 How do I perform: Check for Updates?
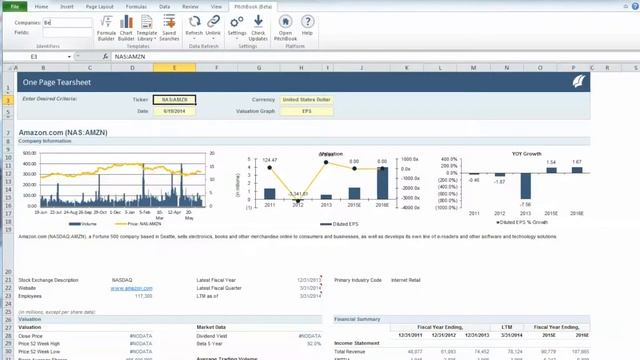tap(258, 28)
